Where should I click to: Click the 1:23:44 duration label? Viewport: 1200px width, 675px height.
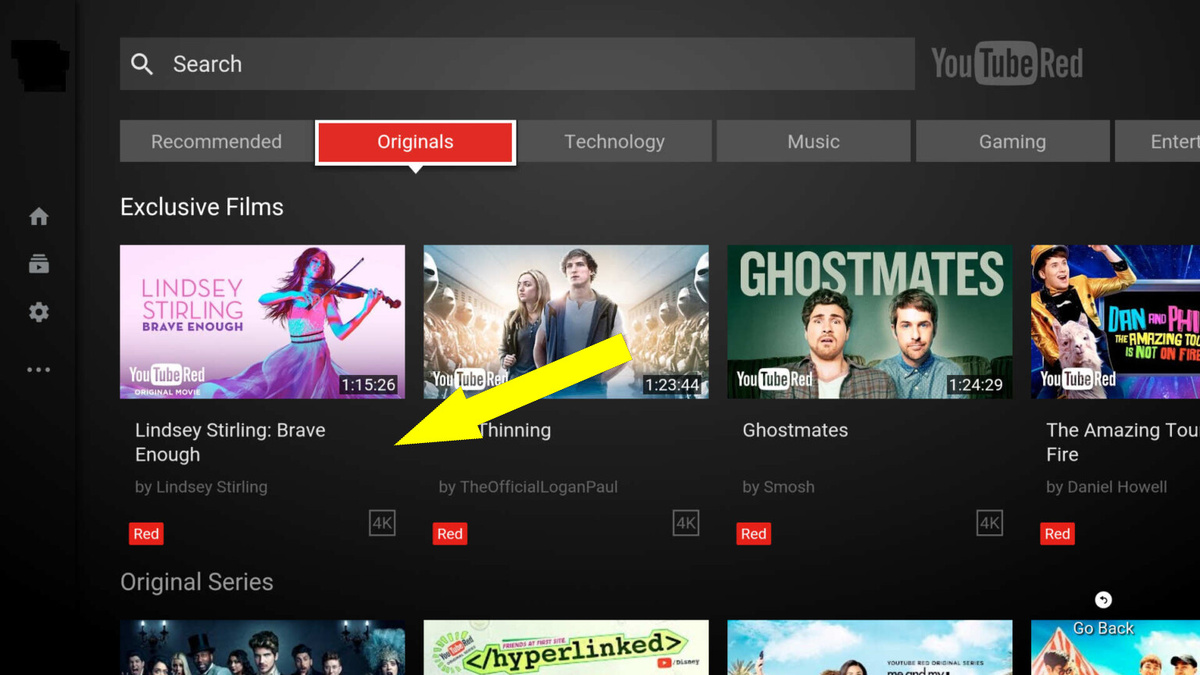pyautogui.click(x=672, y=384)
